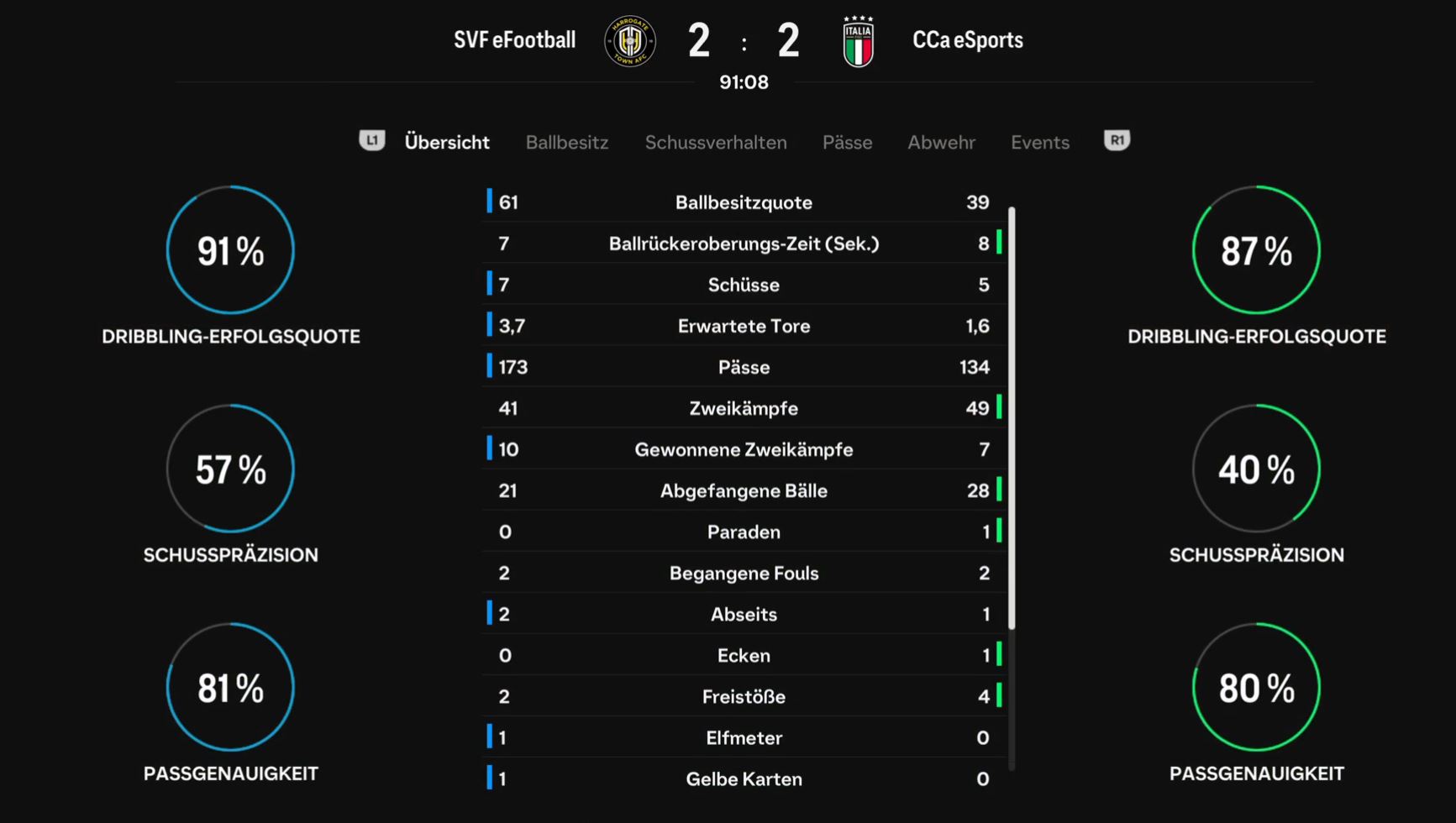Select the right 40% Schusspräzision circle

(x=1256, y=469)
